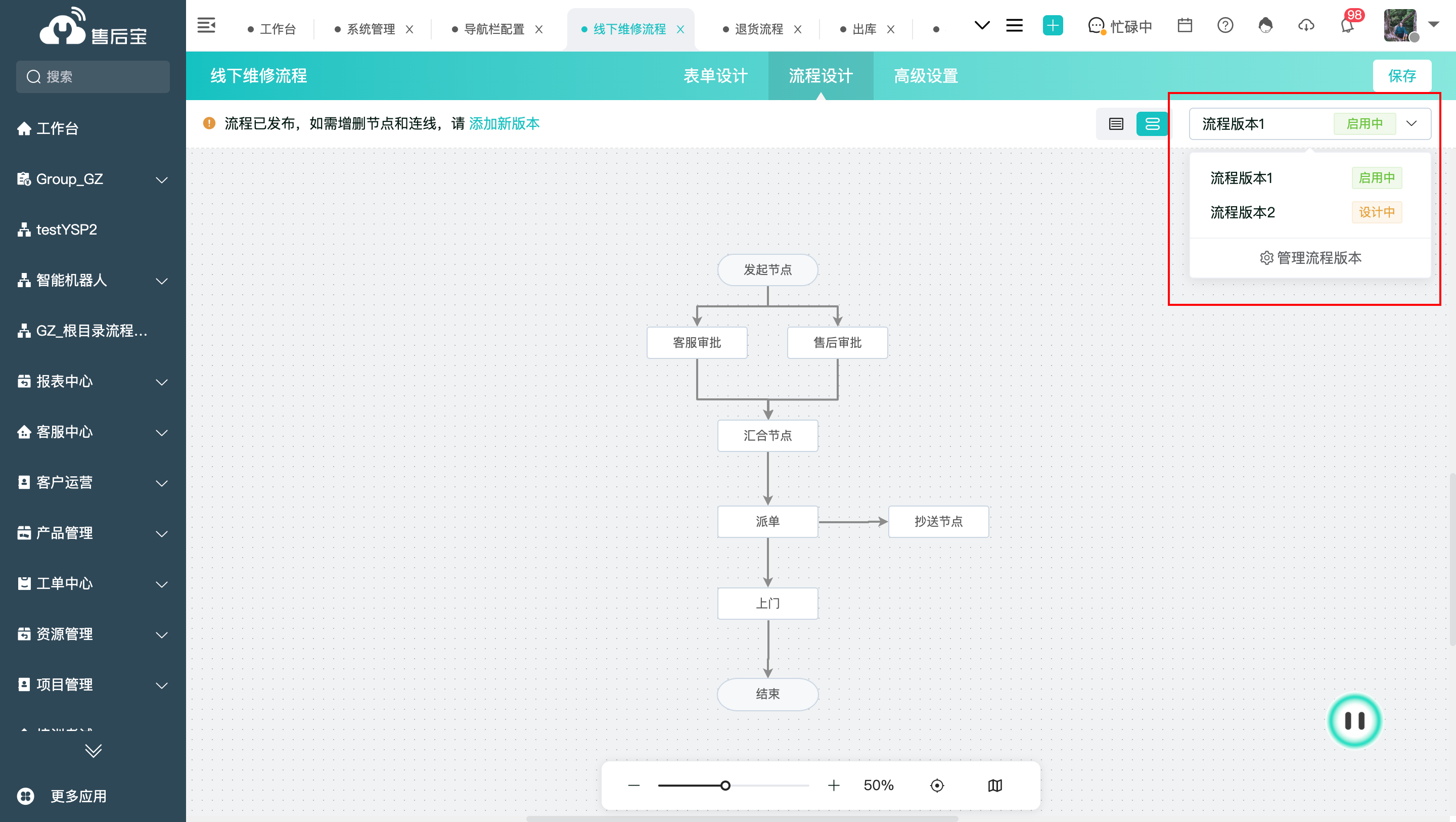Open notifications bell with 98 badge

(1347, 25)
